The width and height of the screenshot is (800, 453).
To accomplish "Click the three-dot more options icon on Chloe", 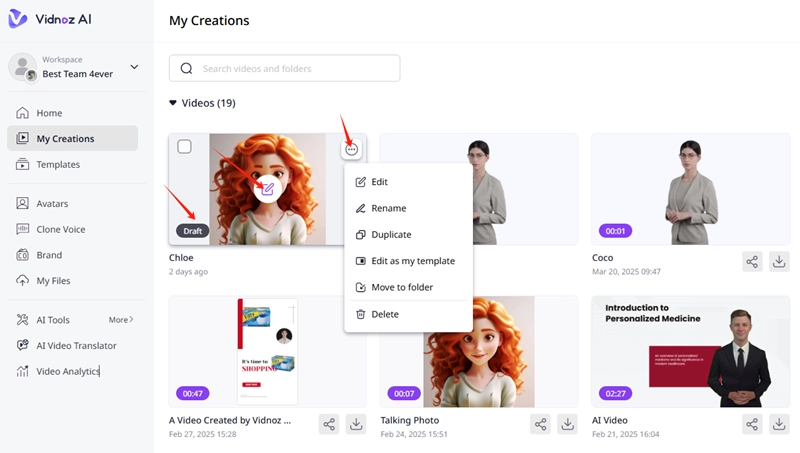I will 351,149.
